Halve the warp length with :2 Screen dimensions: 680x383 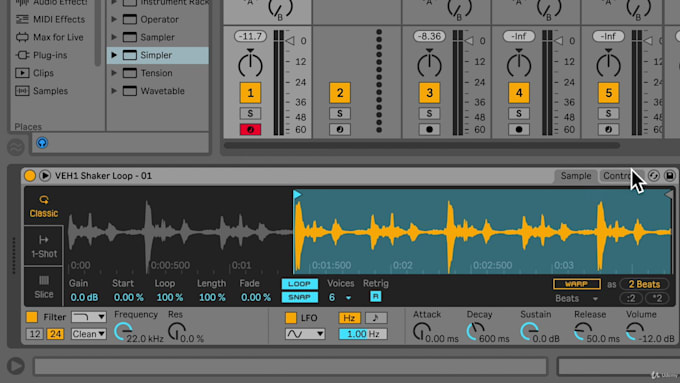pos(631,298)
